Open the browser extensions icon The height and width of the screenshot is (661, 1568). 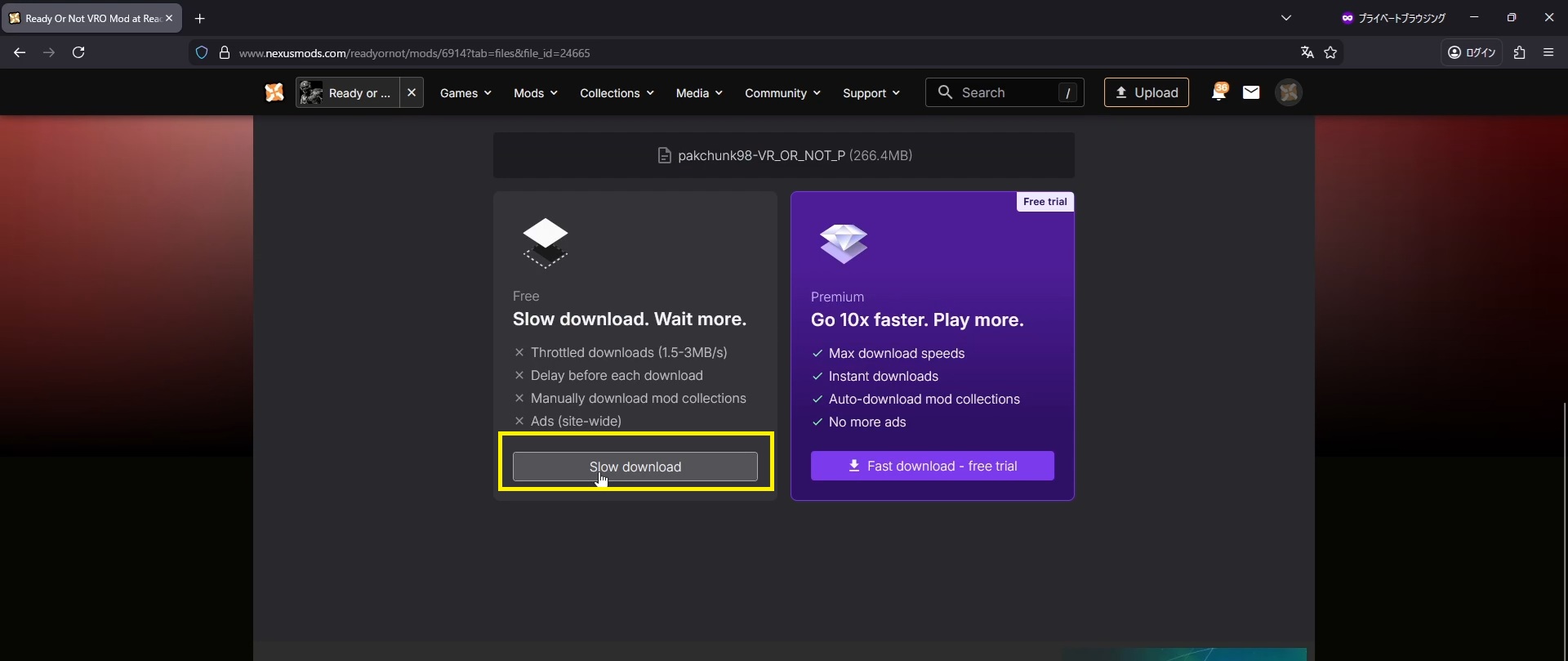1519,52
